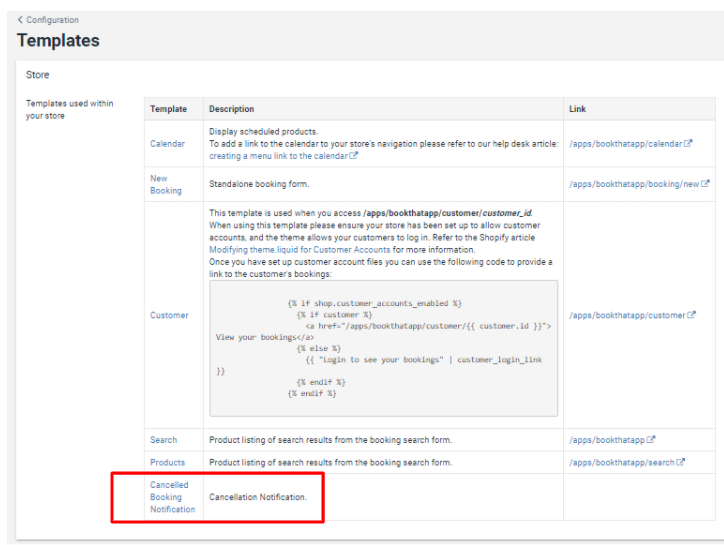This screenshot has width=724, height=545.
Task: Click external-link icon after /apps/bookthatapp/calendar
Action: point(688,144)
